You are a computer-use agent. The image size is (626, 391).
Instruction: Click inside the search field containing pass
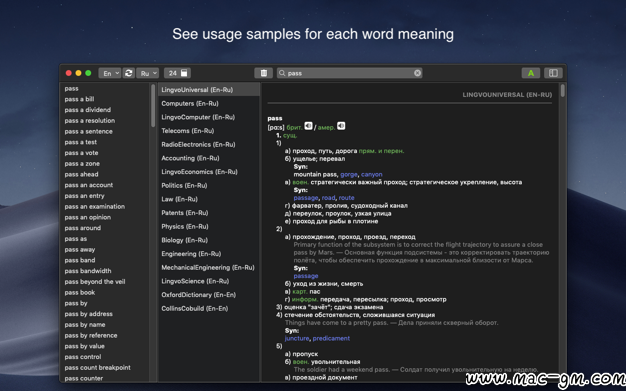point(349,73)
